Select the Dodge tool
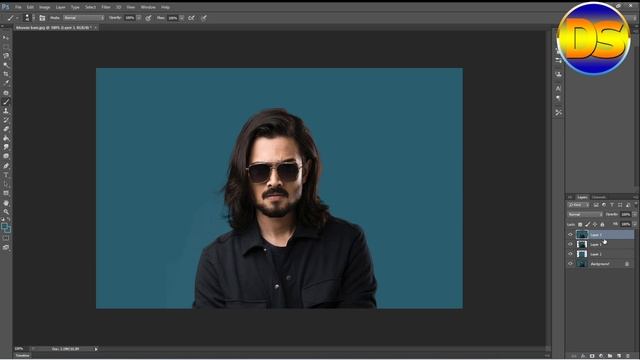The image size is (640, 360). [x=6, y=156]
